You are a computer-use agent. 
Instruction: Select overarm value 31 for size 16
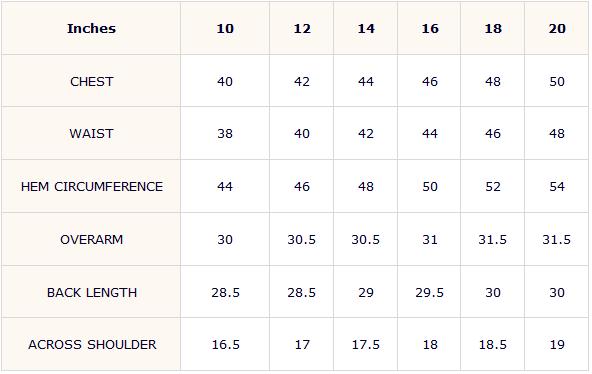coord(430,240)
